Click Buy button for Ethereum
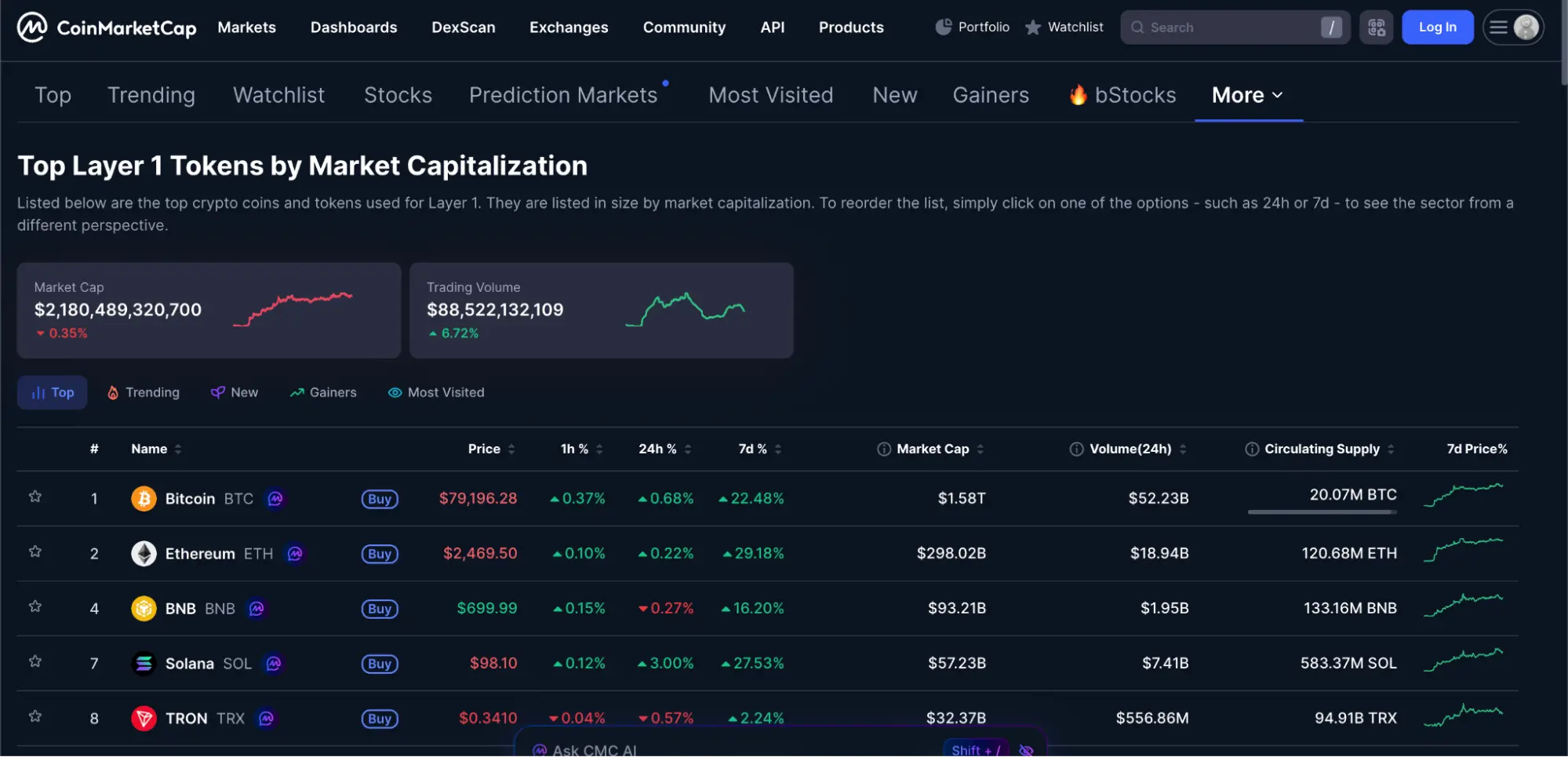This screenshot has height=757, width=1568. pyautogui.click(x=380, y=554)
